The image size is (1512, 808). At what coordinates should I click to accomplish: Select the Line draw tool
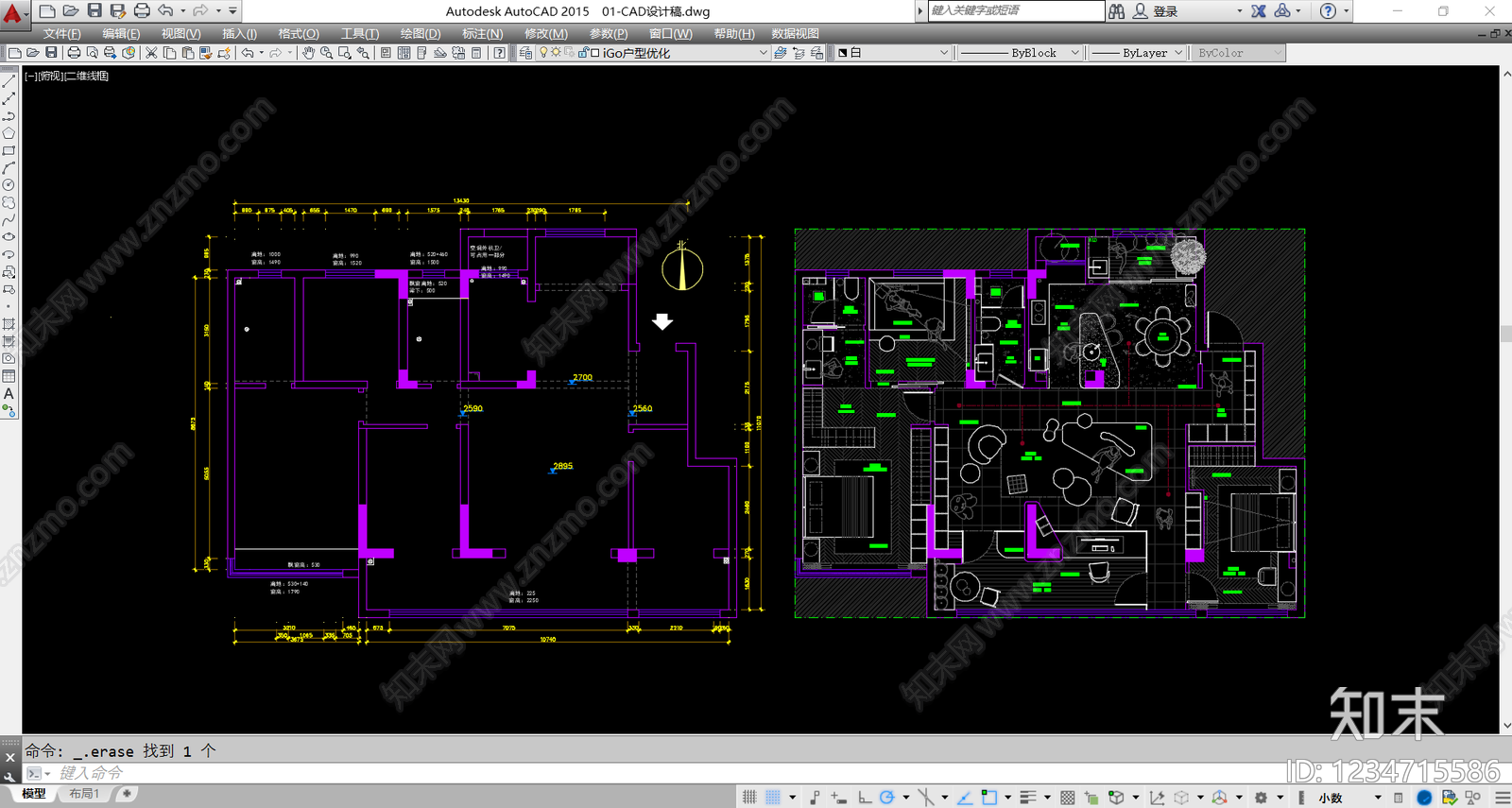(9, 81)
